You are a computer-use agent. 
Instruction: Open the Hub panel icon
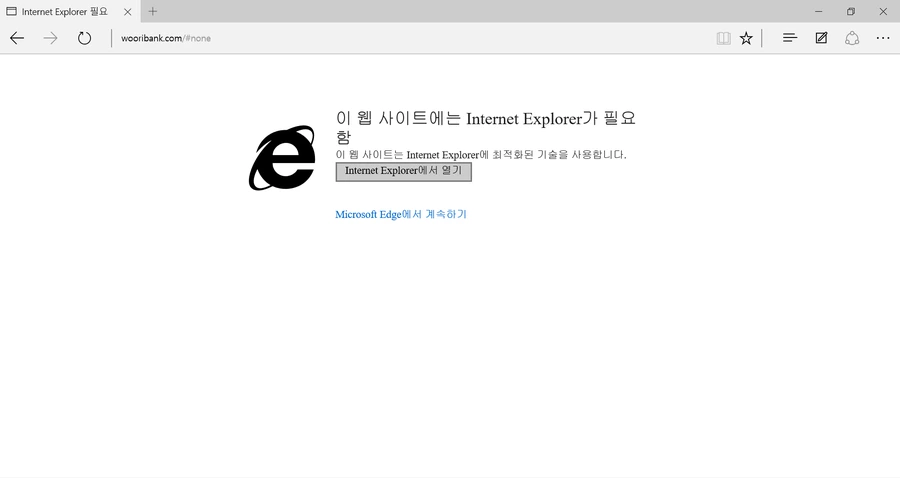790,38
